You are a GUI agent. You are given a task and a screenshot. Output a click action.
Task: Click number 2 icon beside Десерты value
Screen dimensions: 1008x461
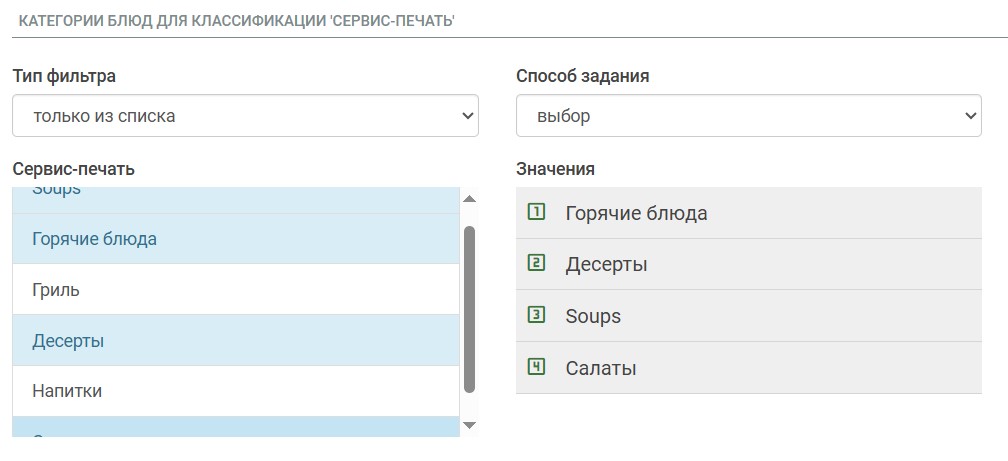click(536, 264)
